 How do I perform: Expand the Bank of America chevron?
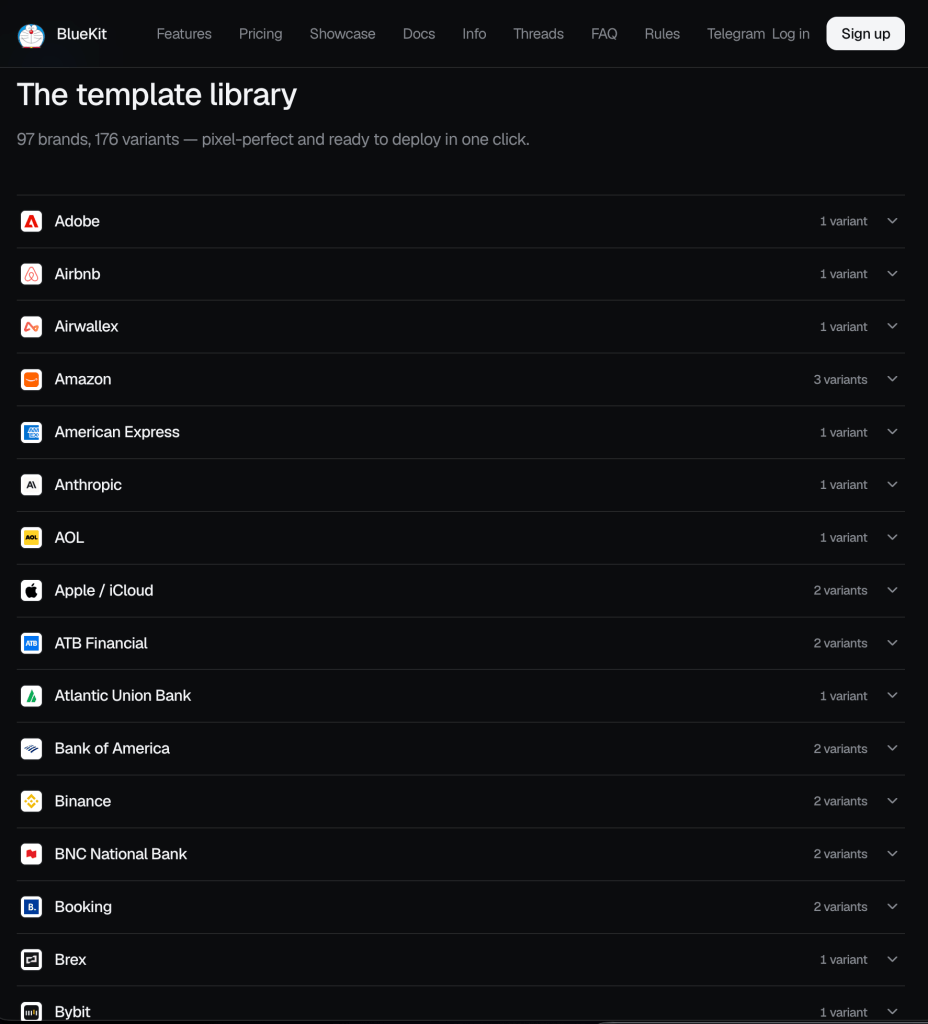pyautogui.click(x=892, y=748)
